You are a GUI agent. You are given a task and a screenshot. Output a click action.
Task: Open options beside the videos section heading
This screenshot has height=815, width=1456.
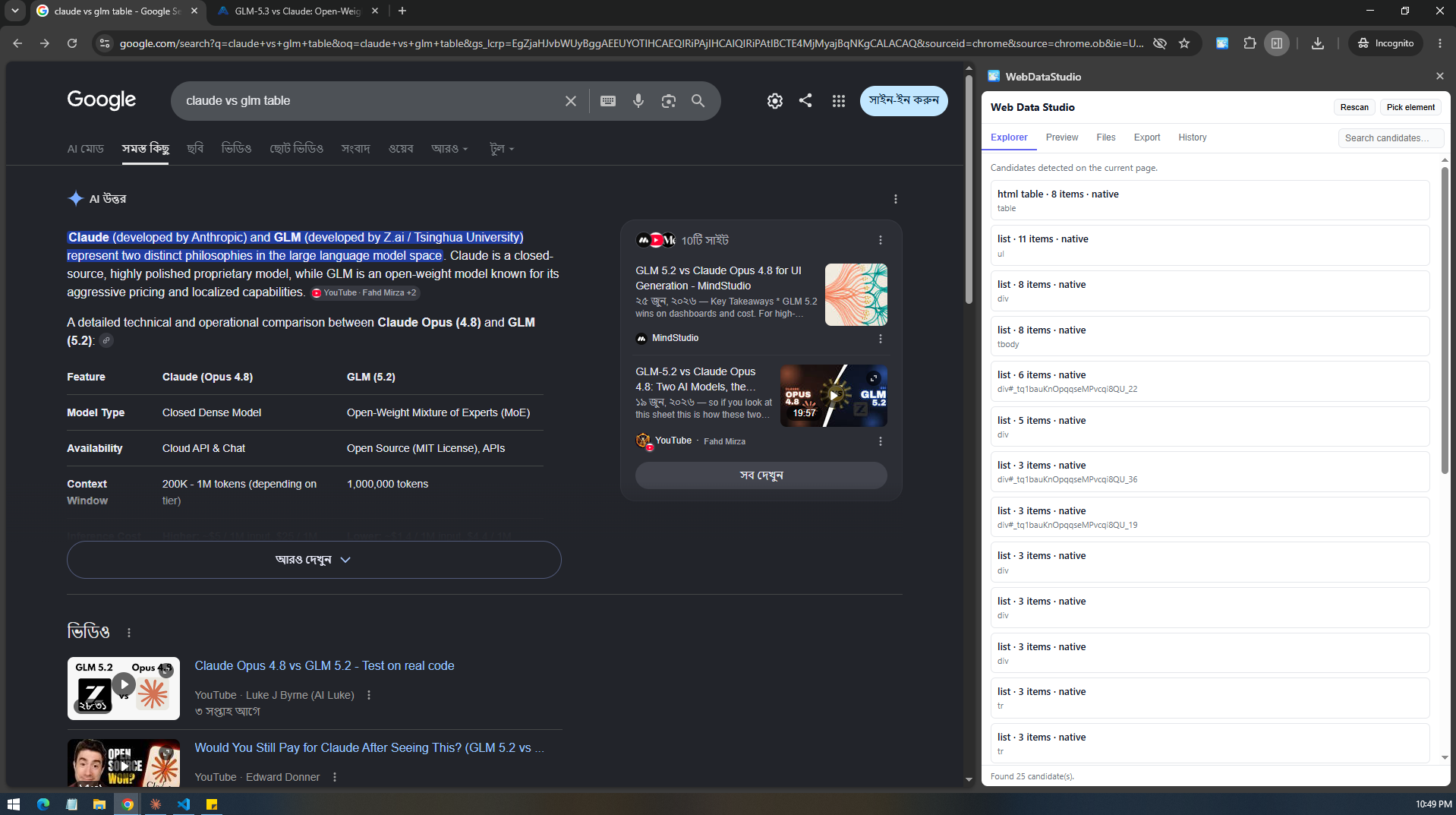[x=129, y=633]
